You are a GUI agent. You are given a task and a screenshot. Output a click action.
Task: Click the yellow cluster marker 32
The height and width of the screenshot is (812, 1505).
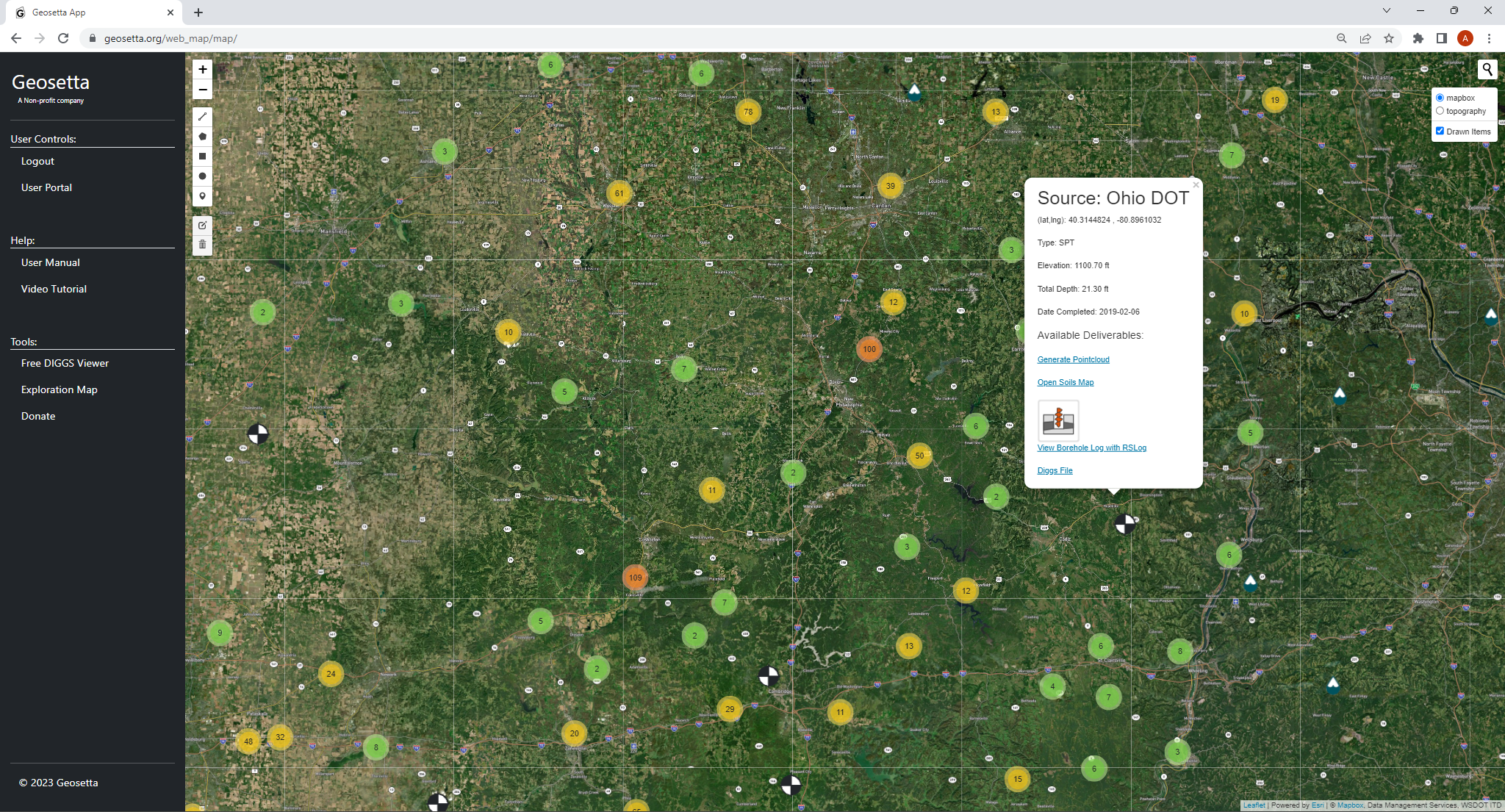pos(280,737)
